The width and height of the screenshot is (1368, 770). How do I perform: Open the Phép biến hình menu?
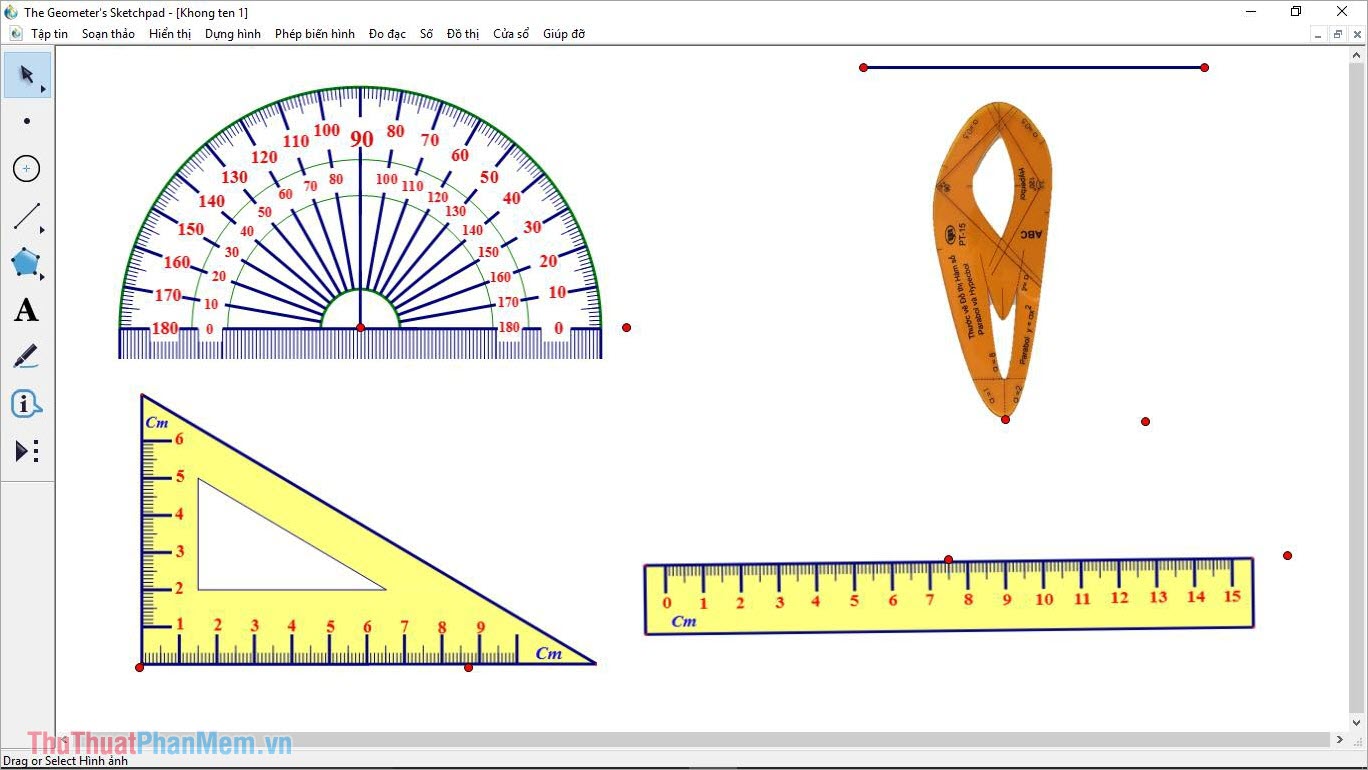coord(315,34)
